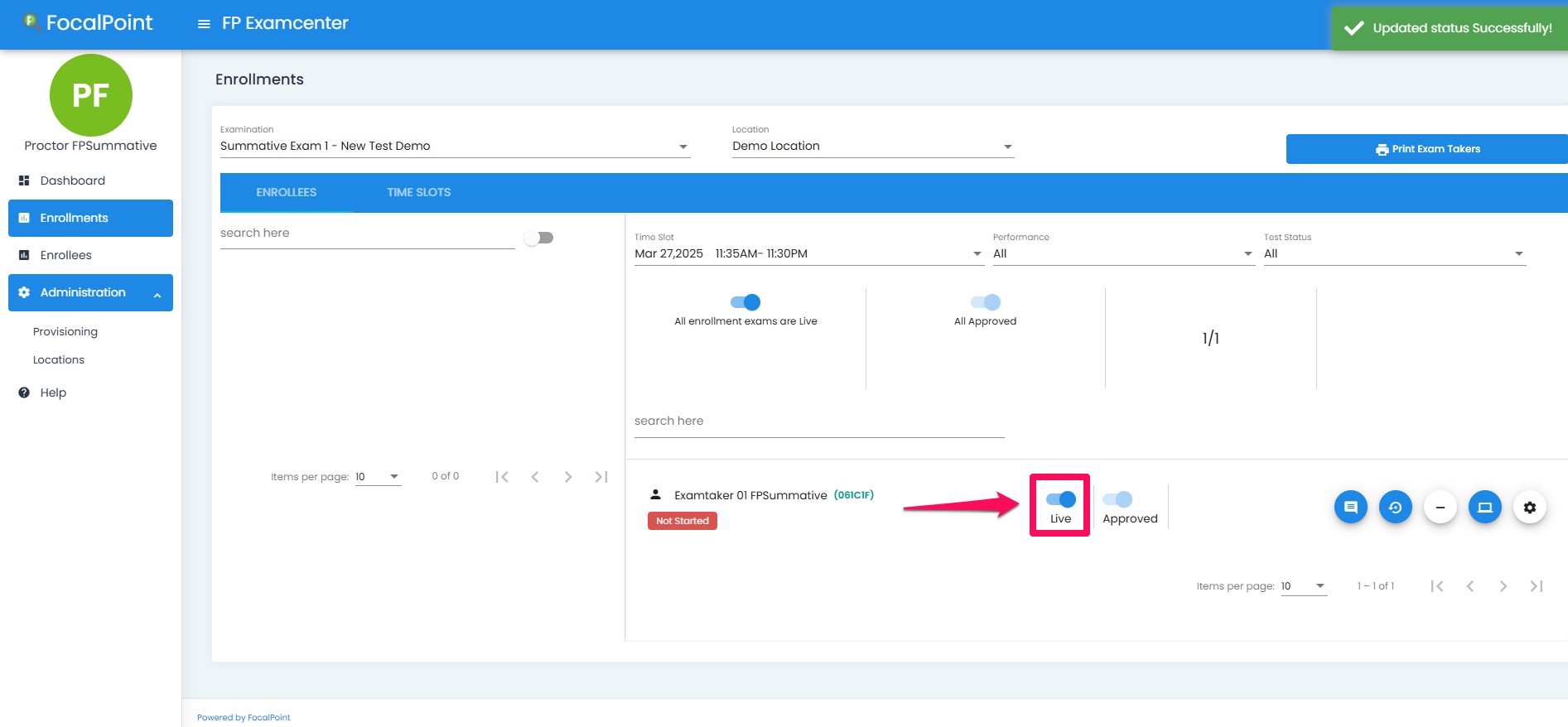Open the message chat icon for Examtaker 01
Image resolution: width=1568 pixels, height=727 pixels.
point(1351,508)
